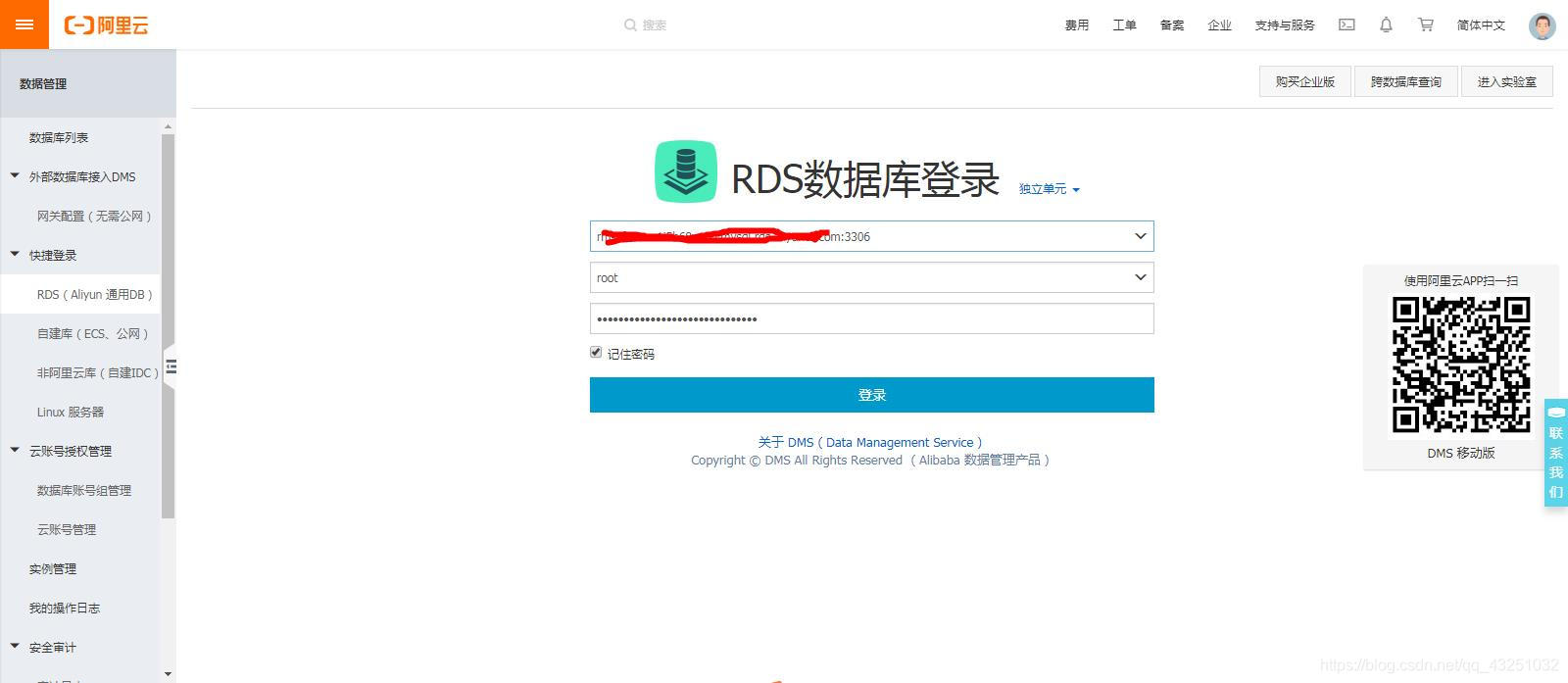Screen dimensions: 1568x683
Task: Open the 备案 menu
Action: click(x=1172, y=25)
